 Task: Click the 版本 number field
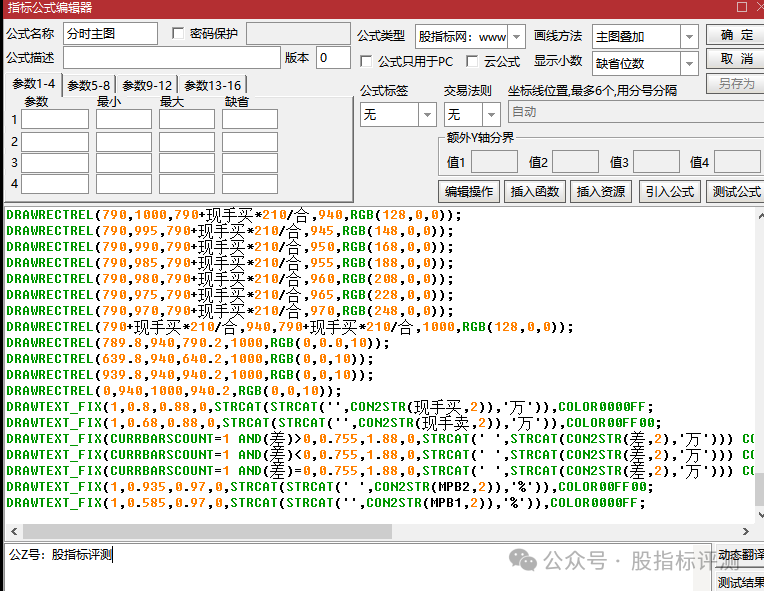tap(333, 57)
